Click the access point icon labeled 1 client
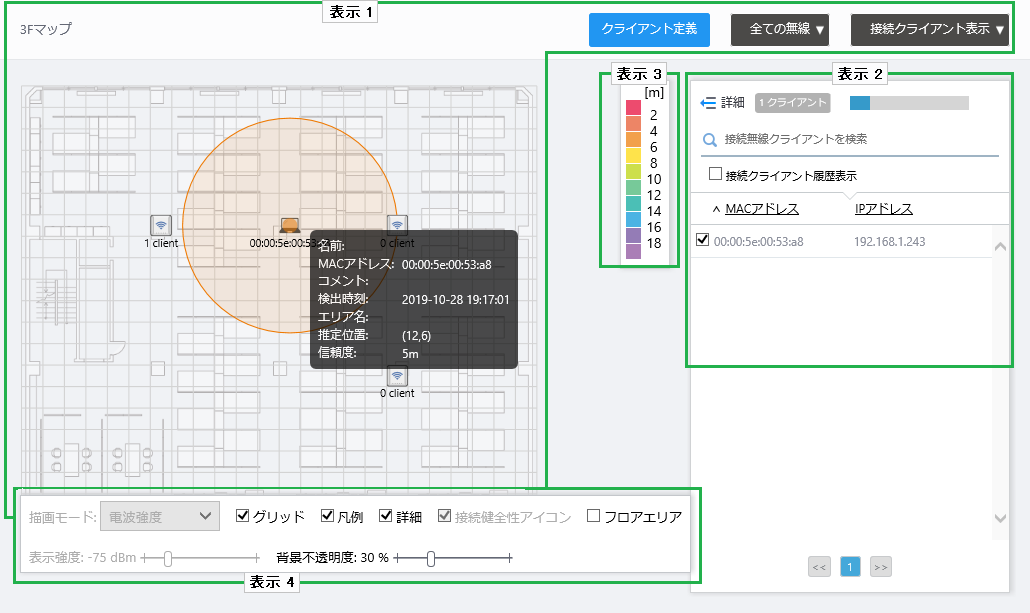The image size is (1030, 613). (161, 225)
